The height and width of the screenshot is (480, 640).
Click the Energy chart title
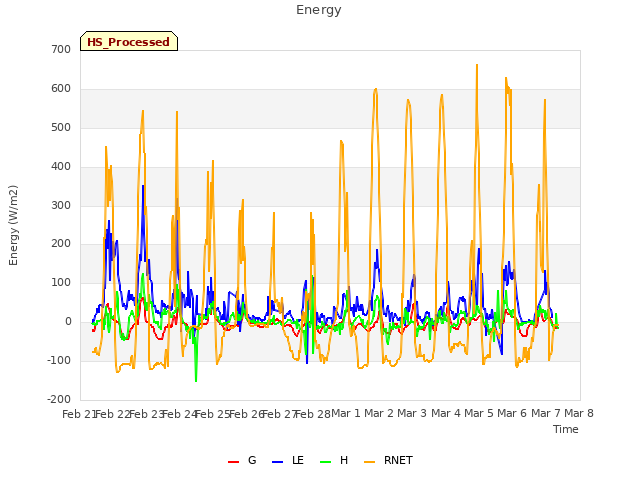coord(319,10)
